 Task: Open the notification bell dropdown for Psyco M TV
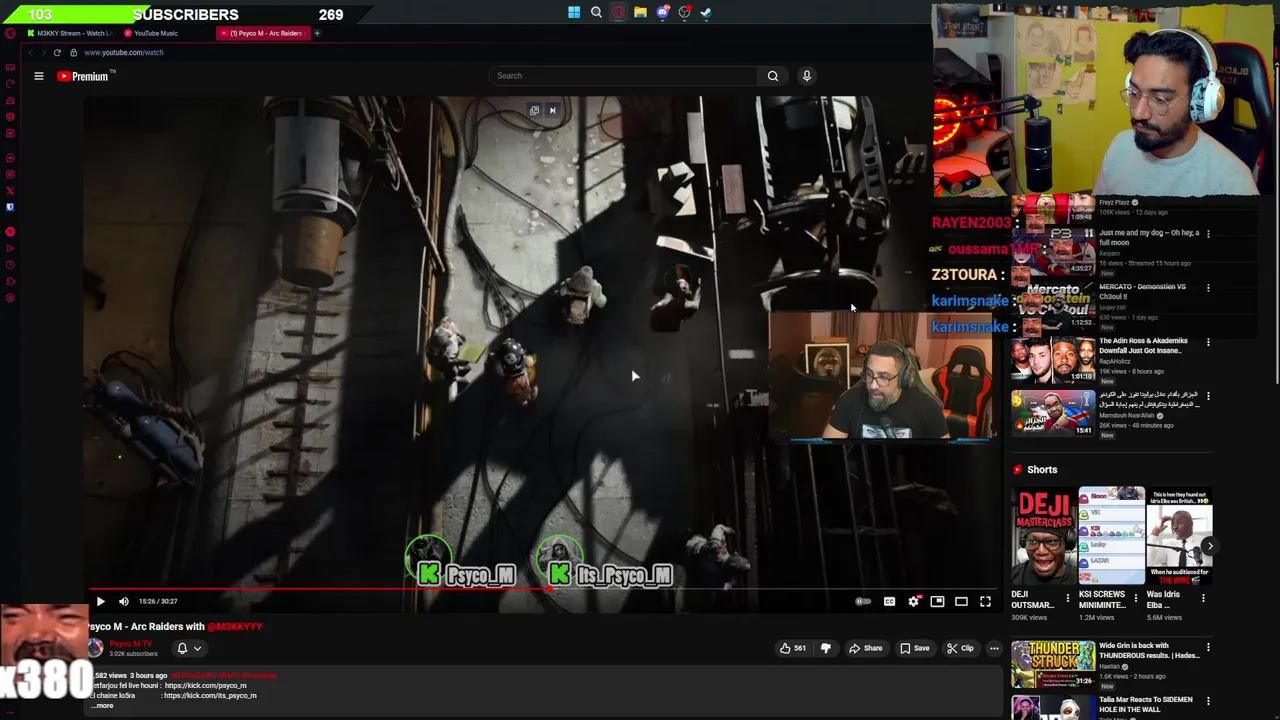189,648
